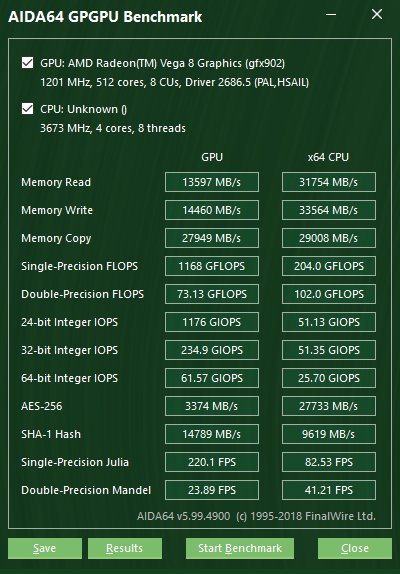Click the CPU Double-Precision Mandel 41.21 FPS box
Viewport: 400px width, 574px height.
[x=329, y=490]
